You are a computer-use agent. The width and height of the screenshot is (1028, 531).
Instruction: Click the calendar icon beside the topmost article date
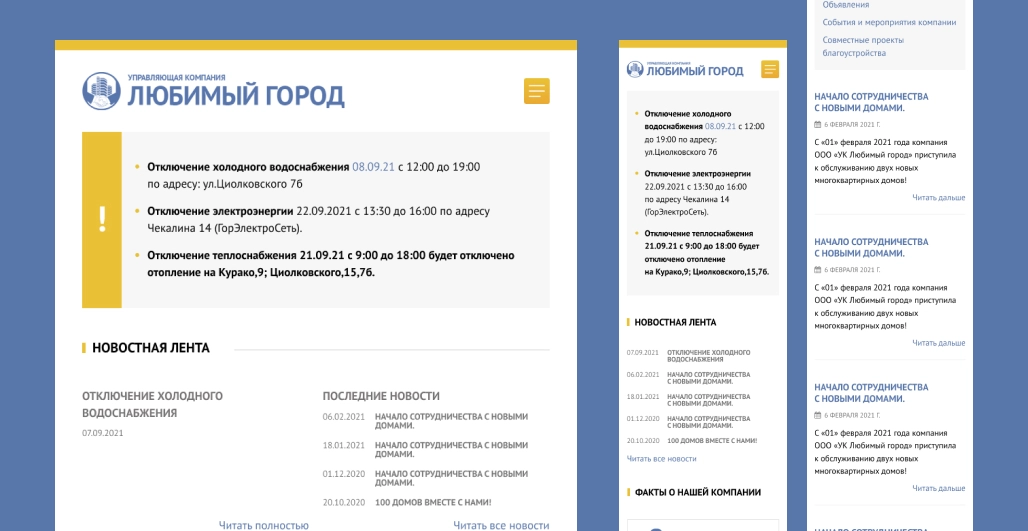point(818,125)
